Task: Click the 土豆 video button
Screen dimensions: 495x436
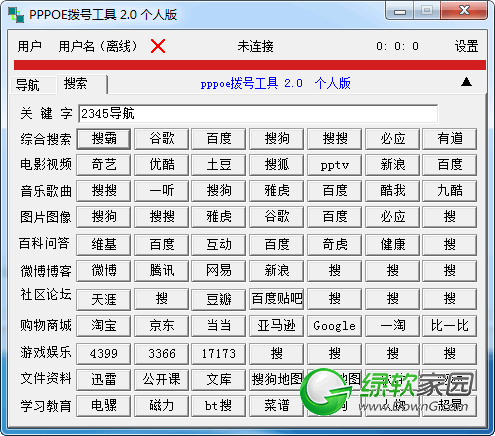Action: coord(219,165)
